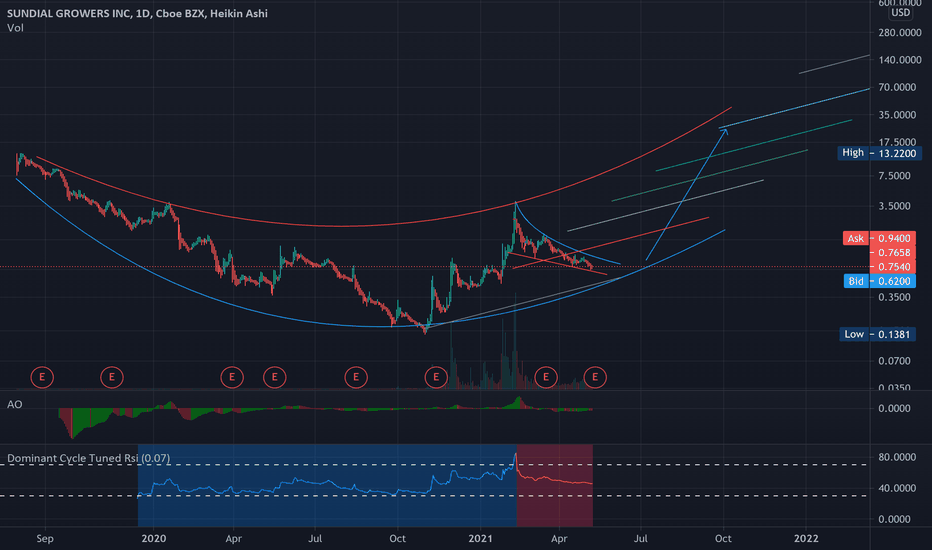Click the earnings E marker just before Apr 2021
932x550 pixels.
click(546, 377)
